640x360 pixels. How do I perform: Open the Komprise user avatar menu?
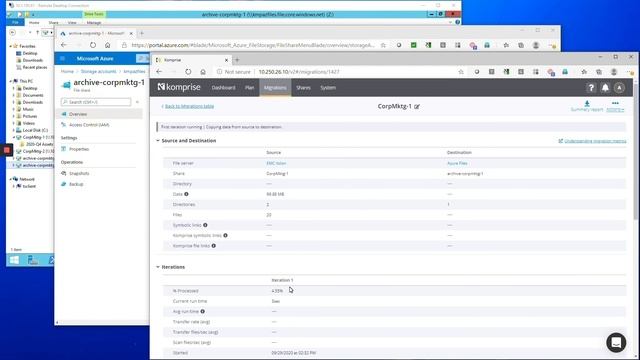point(619,88)
